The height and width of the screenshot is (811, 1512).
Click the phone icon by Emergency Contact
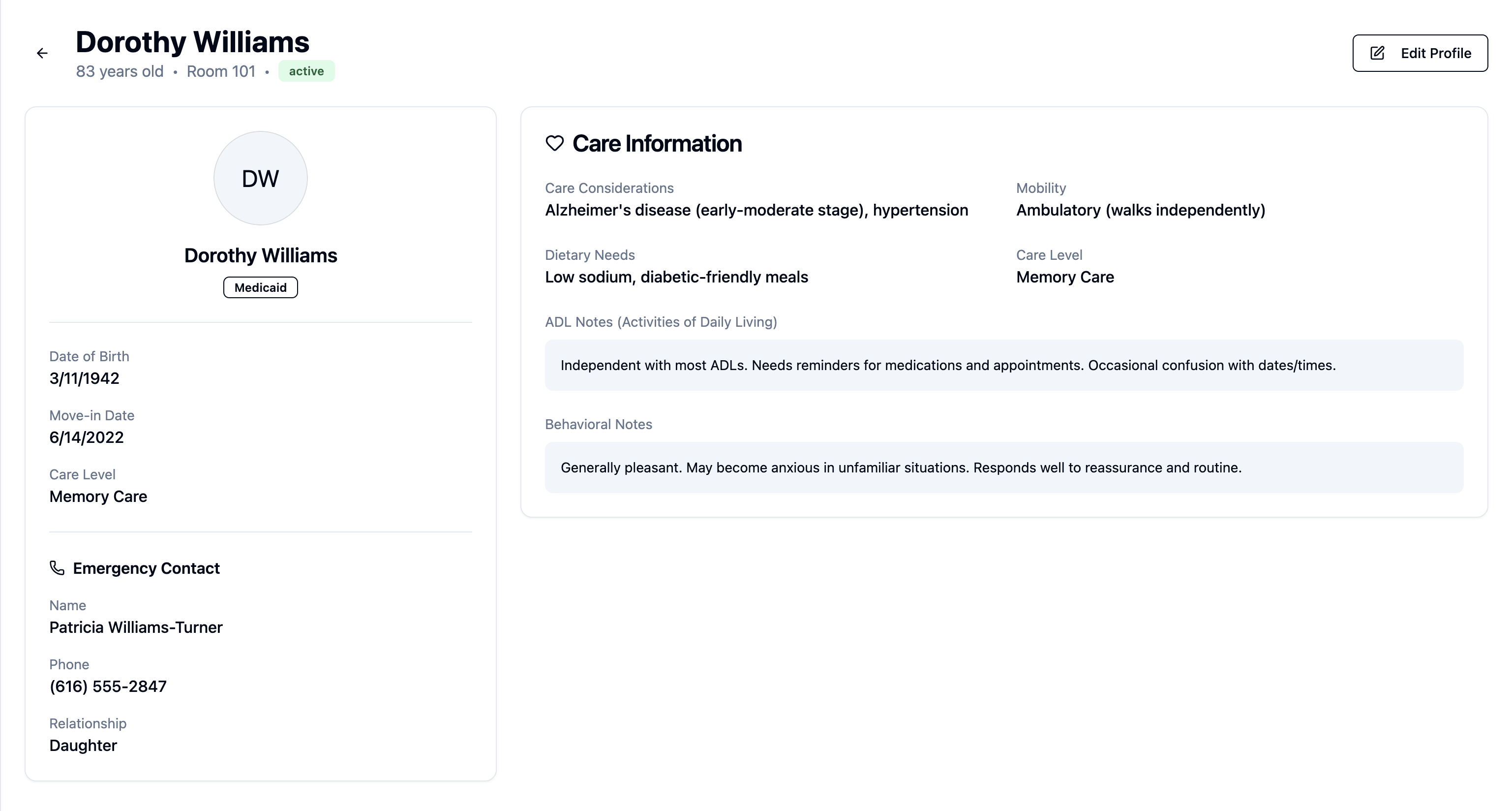[57, 568]
